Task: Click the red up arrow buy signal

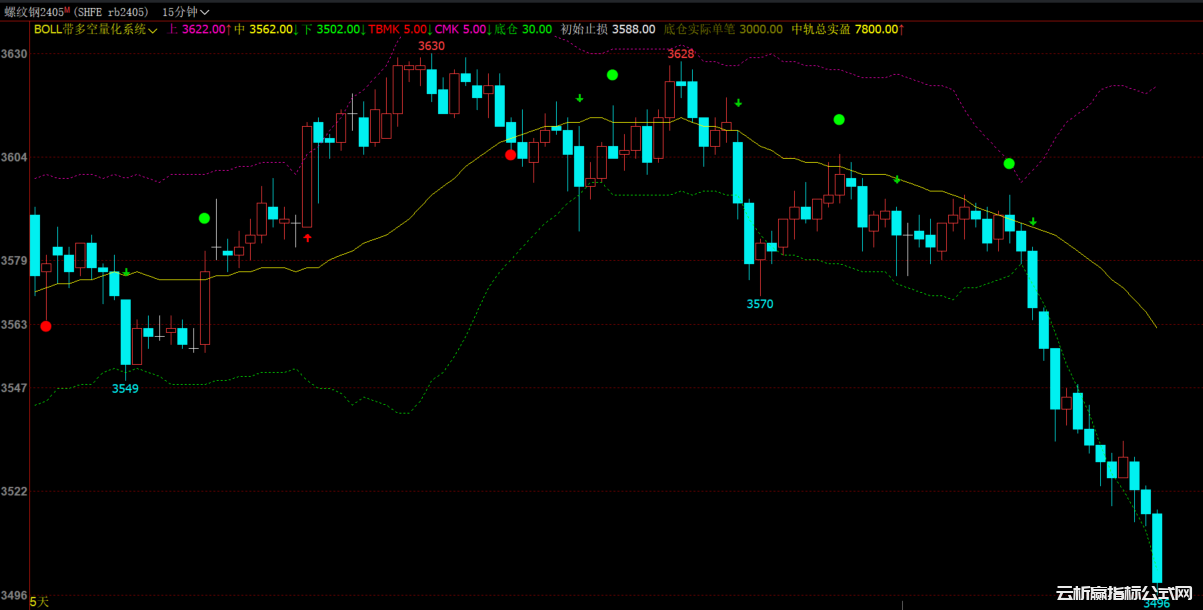Action: coord(308,238)
